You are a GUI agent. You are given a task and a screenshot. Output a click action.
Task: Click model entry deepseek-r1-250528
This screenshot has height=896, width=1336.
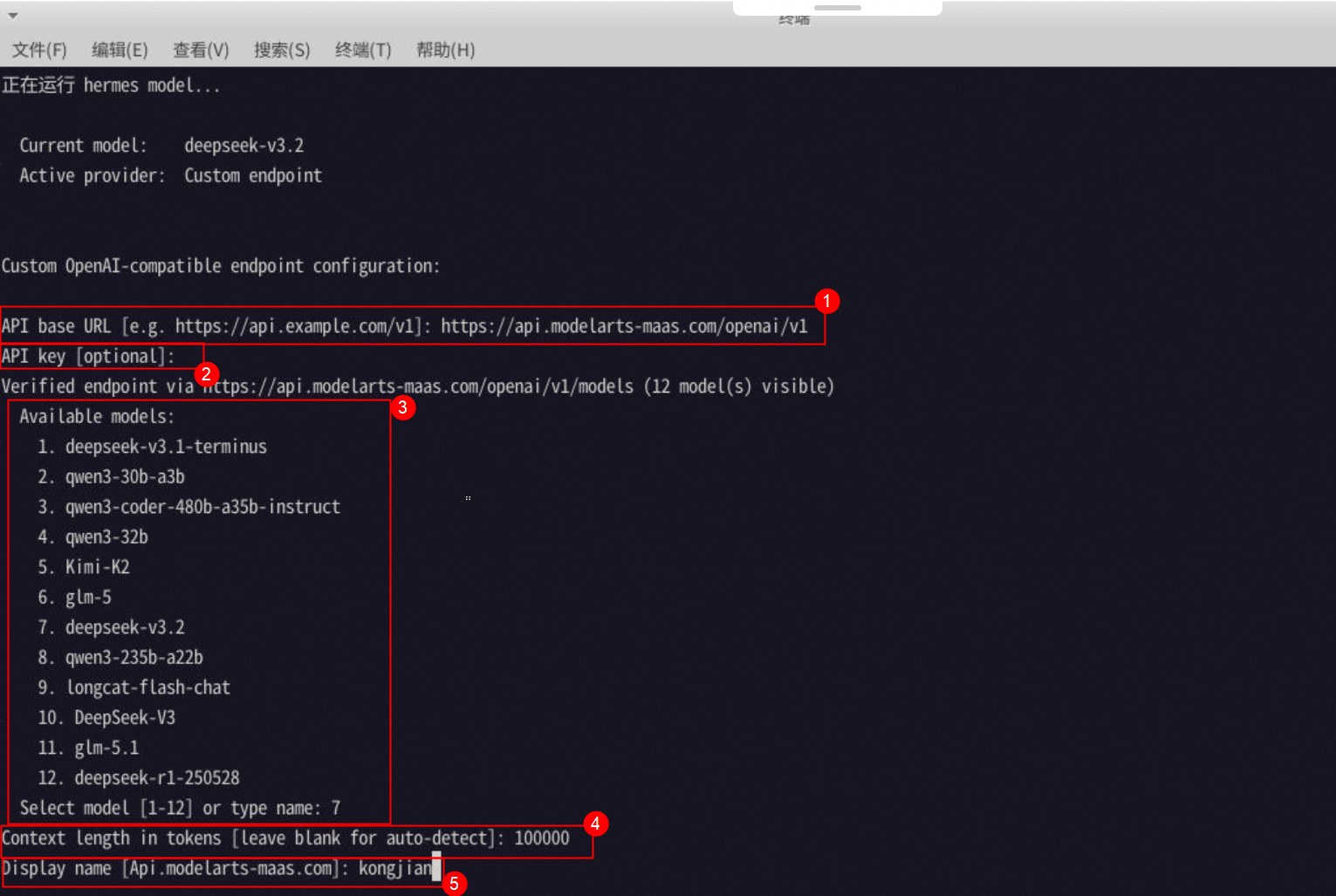click(157, 778)
